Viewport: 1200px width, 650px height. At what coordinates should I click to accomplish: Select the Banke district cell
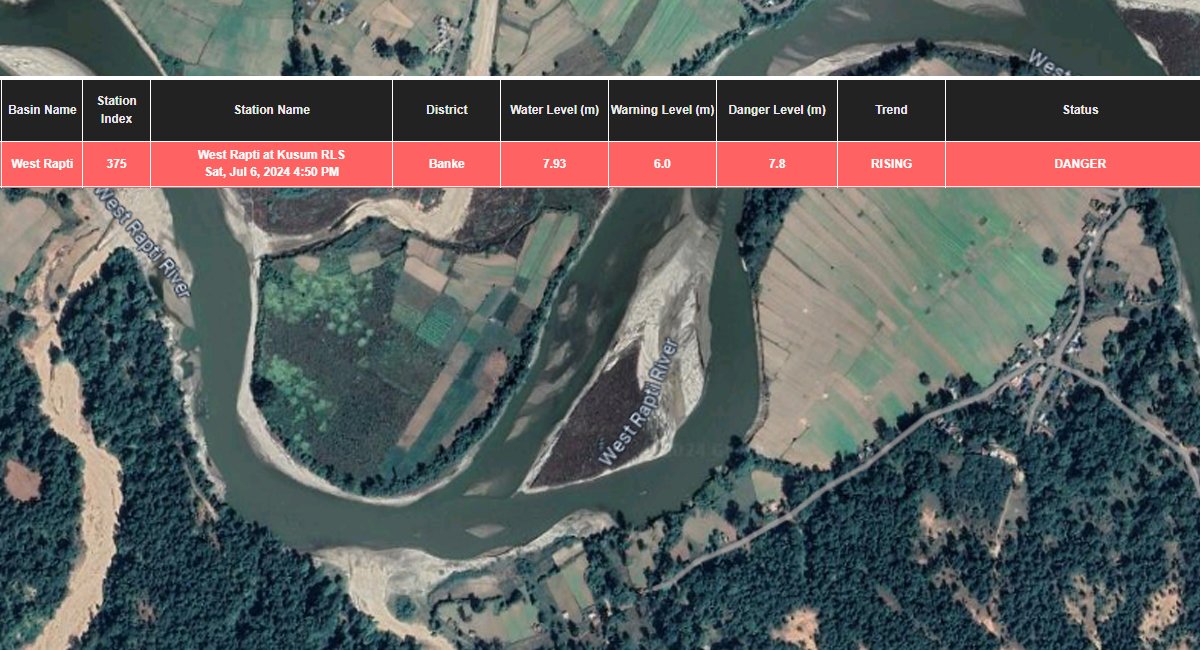[447, 164]
